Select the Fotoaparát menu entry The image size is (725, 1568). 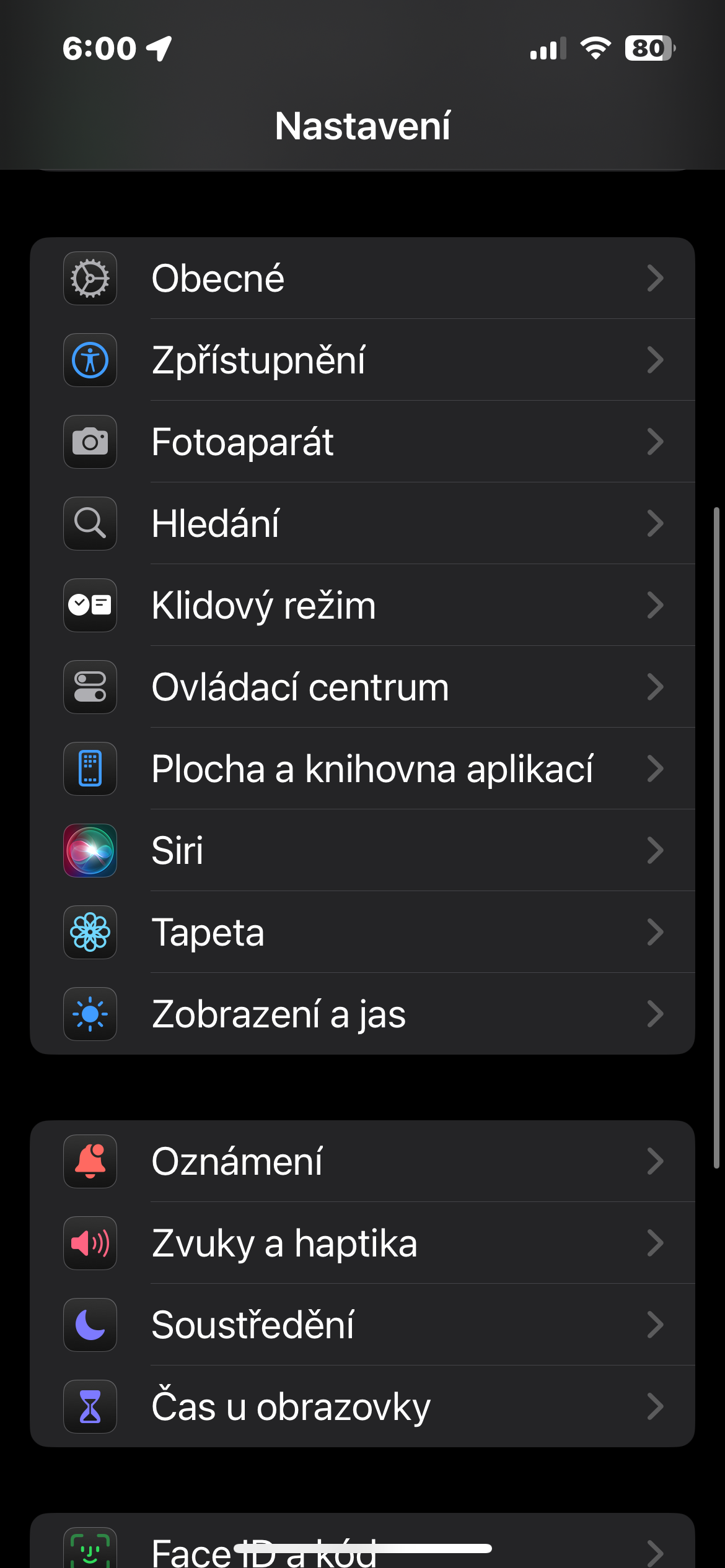coord(243,442)
